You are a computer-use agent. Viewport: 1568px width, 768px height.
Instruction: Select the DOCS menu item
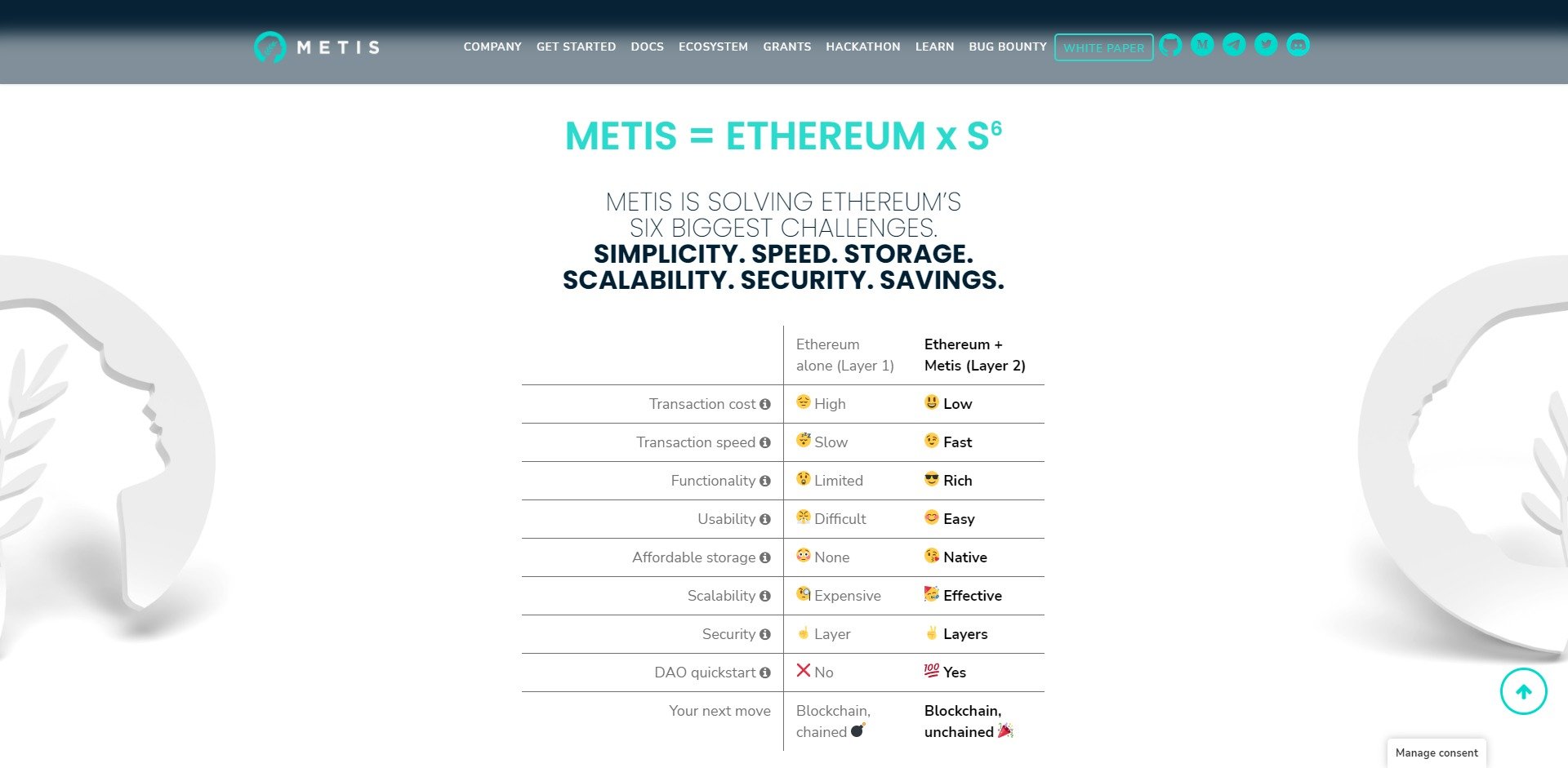coord(647,47)
